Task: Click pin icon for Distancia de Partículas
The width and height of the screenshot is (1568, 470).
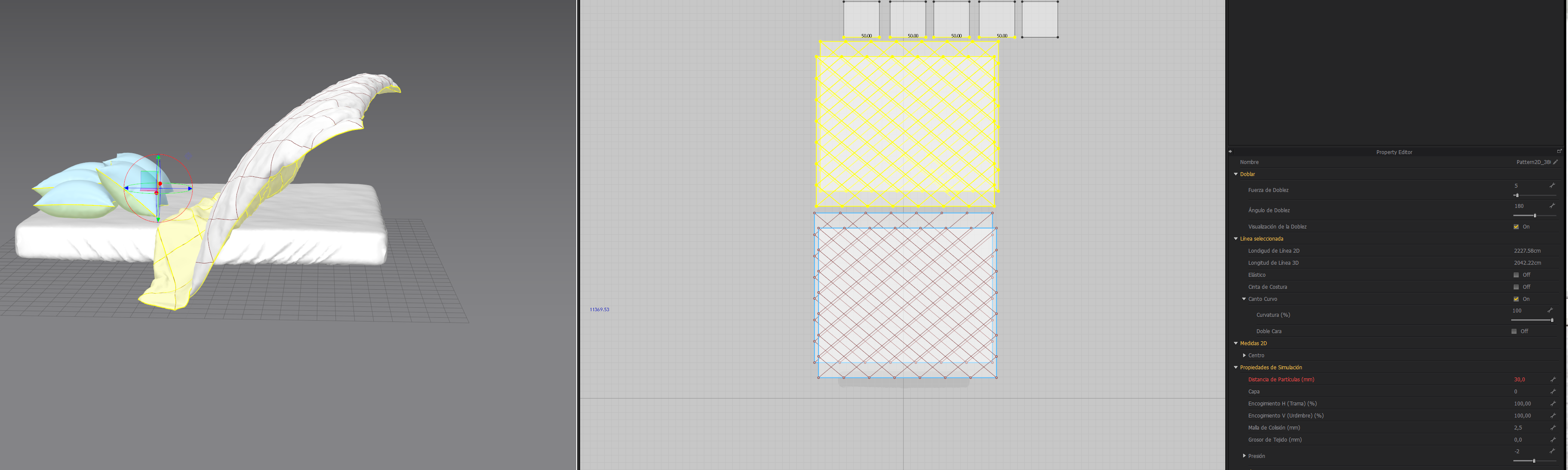Action: pyautogui.click(x=1553, y=379)
